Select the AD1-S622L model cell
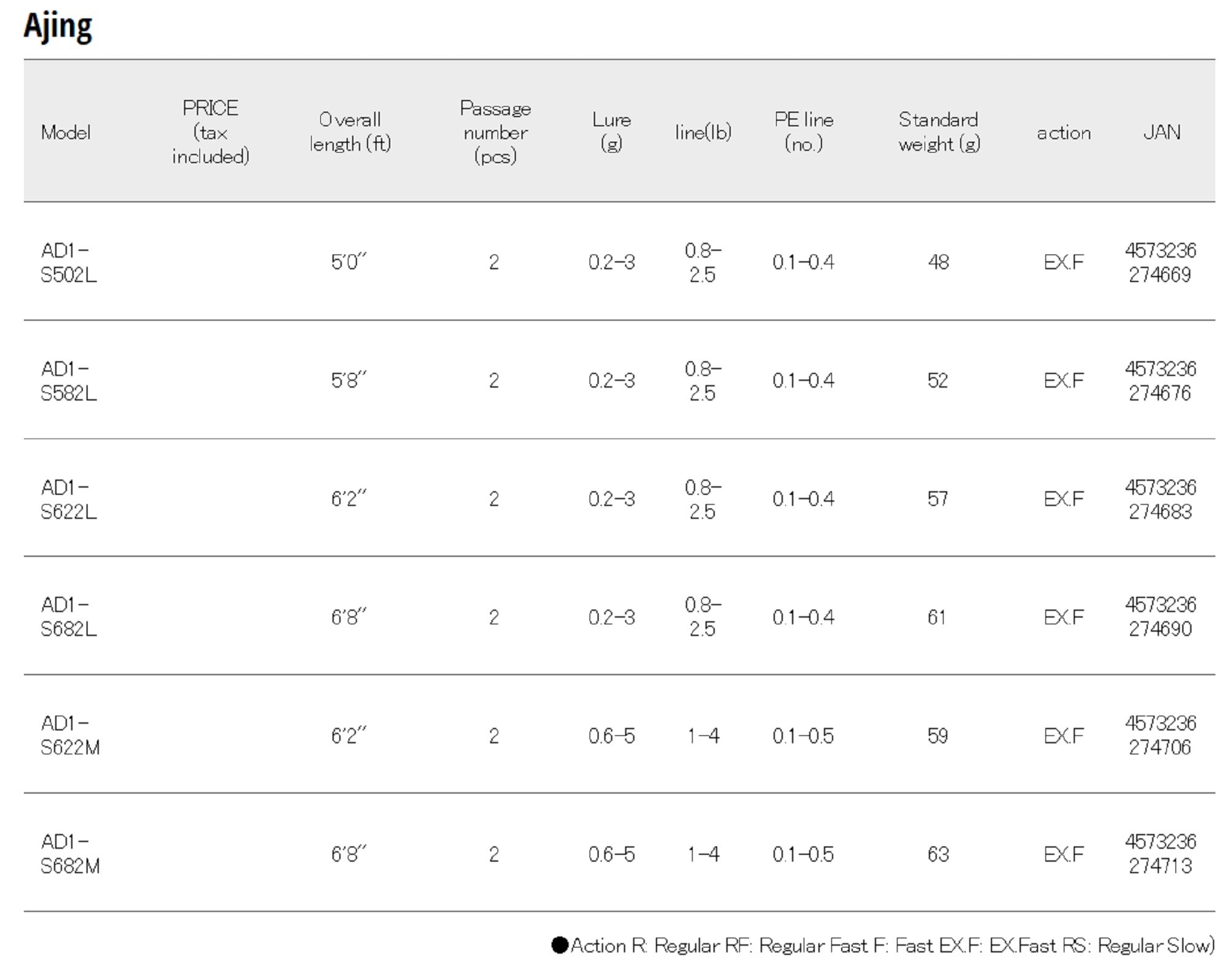 68,499
